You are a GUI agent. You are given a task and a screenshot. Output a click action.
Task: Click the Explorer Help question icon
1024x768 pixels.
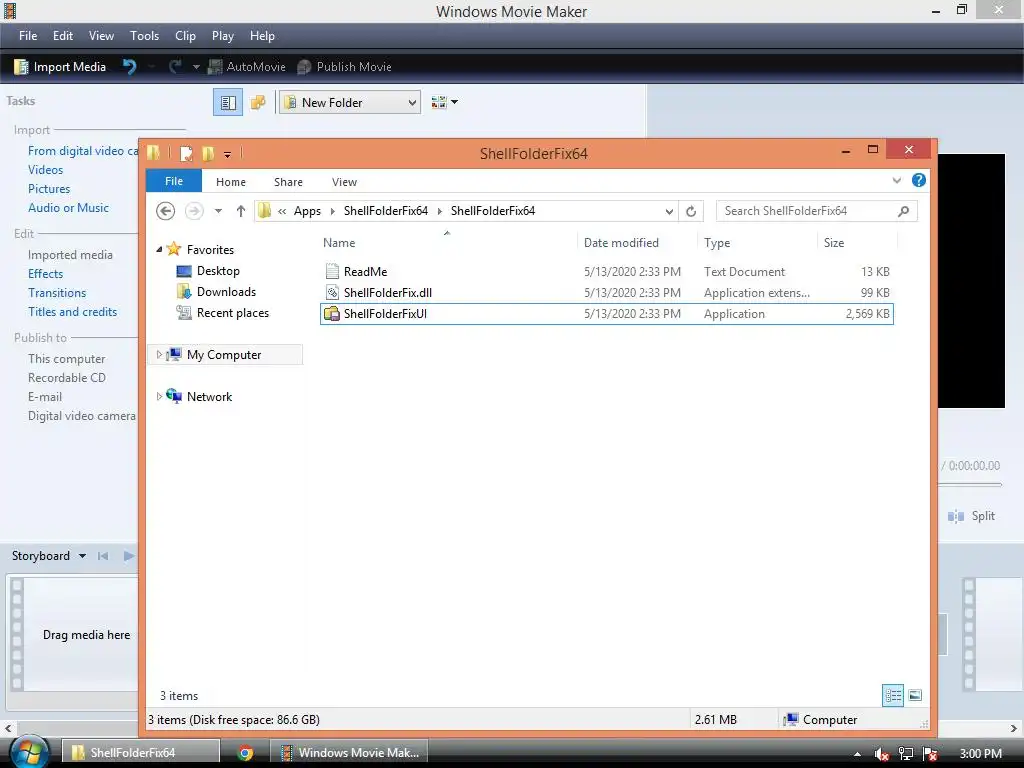(x=919, y=180)
